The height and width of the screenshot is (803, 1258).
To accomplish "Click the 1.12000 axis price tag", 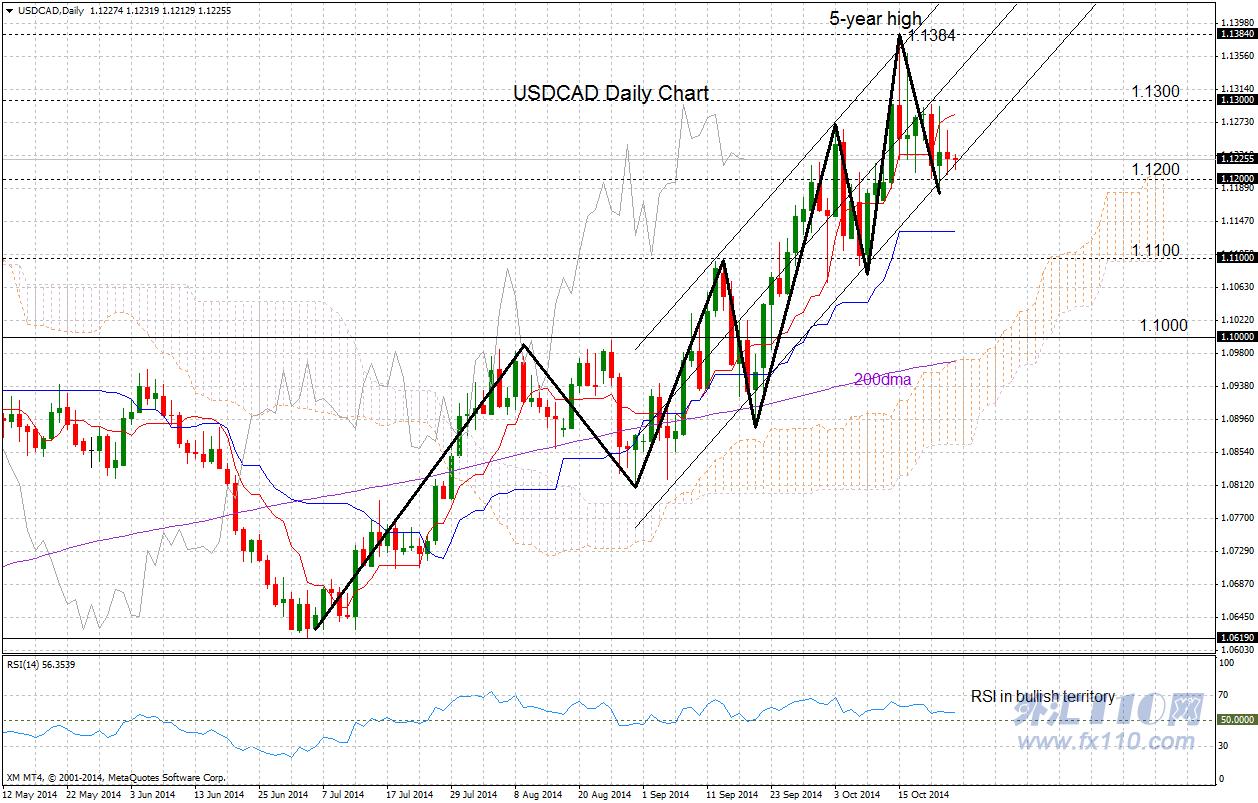I will (x=1236, y=178).
